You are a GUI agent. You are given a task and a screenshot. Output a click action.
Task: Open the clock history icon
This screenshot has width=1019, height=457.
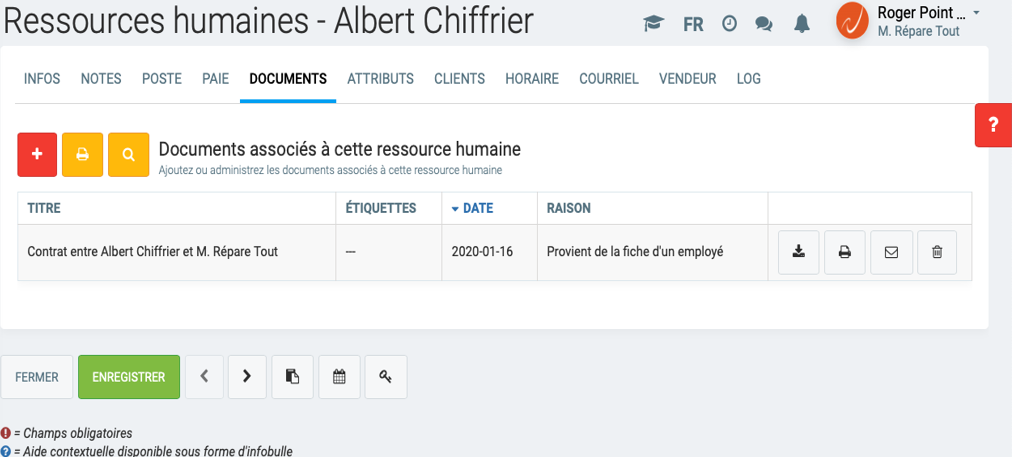coord(729,24)
